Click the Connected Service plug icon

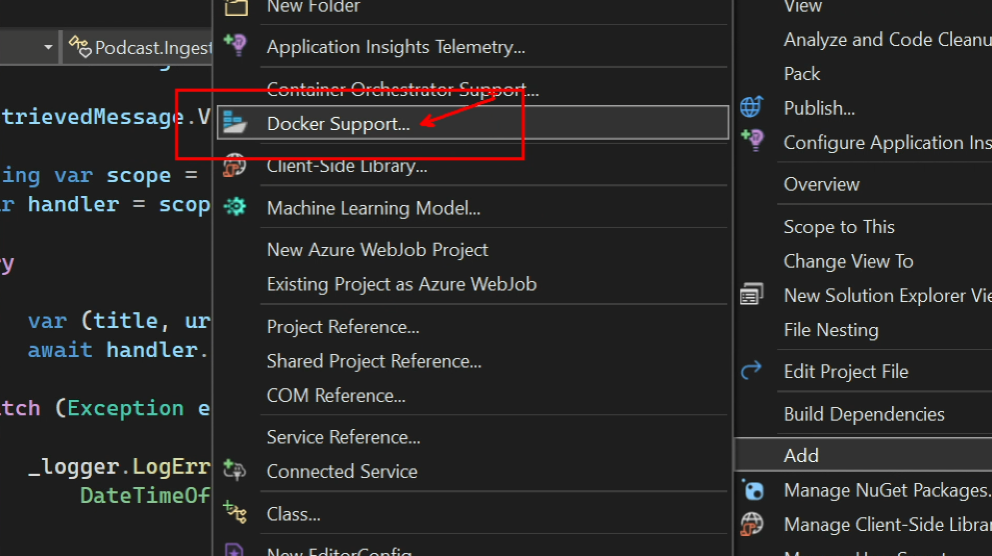(235, 471)
